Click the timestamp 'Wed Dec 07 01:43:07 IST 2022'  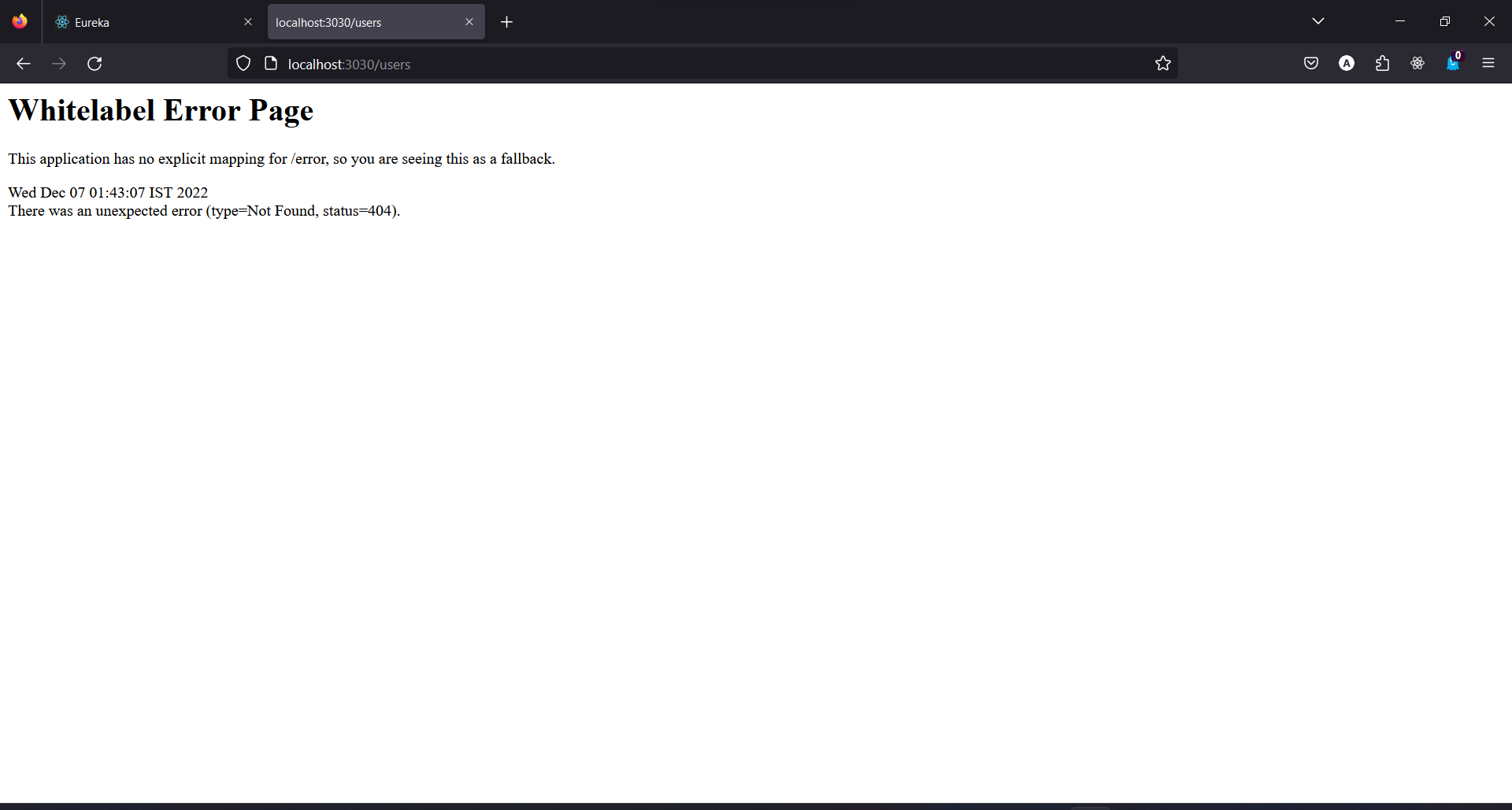click(x=109, y=193)
